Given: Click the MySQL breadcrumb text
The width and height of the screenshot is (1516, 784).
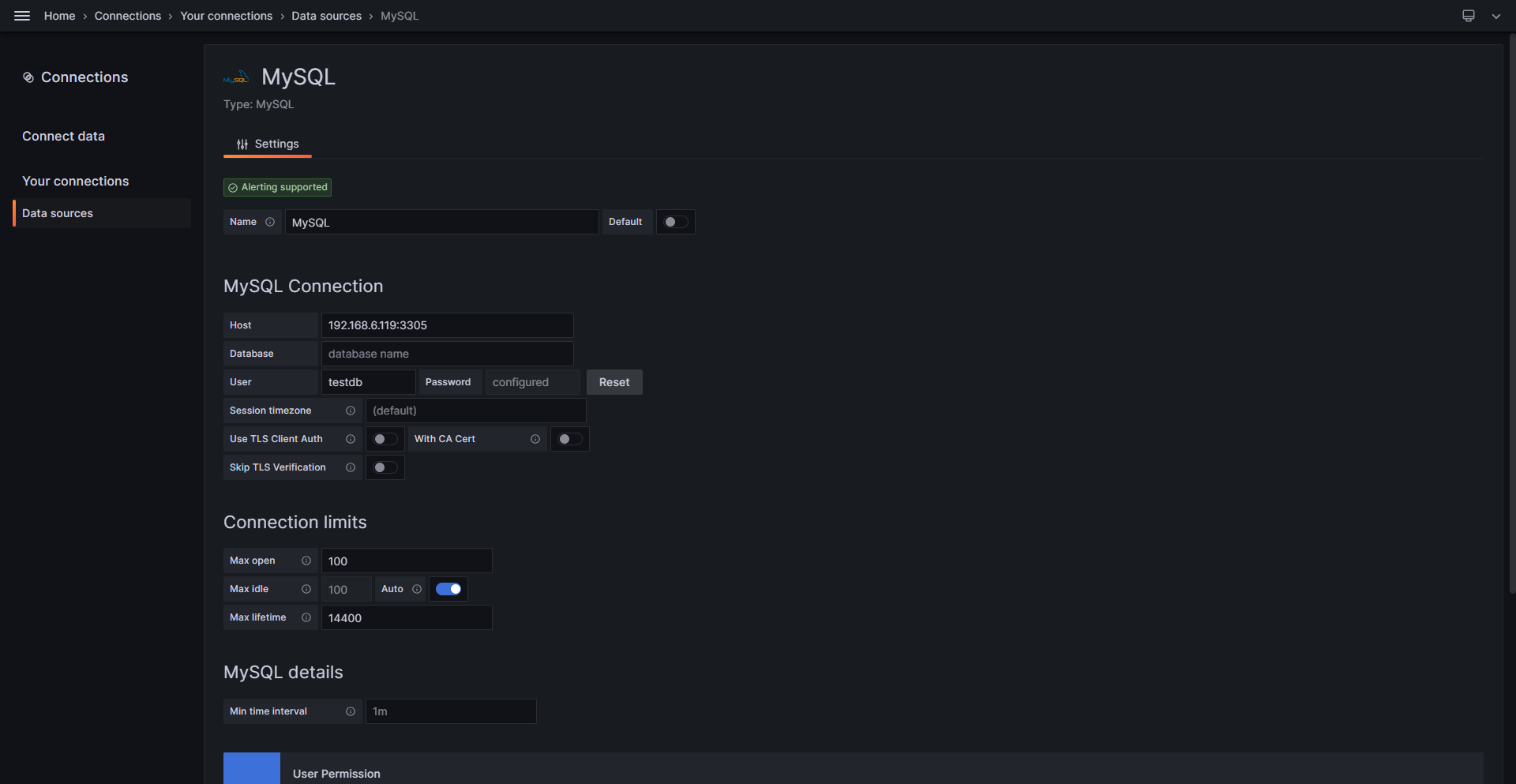Looking at the screenshot, I should 400,16.
